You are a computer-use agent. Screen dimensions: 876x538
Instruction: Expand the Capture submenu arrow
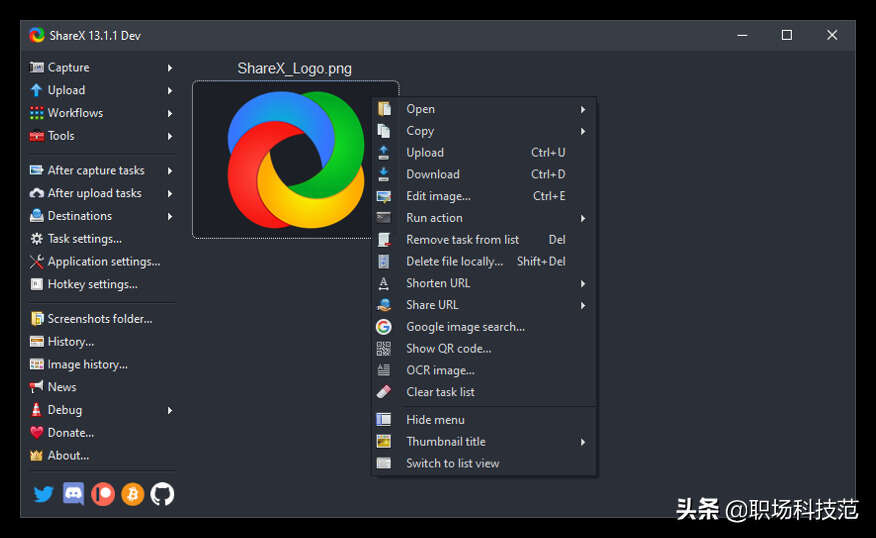(170, 68)
